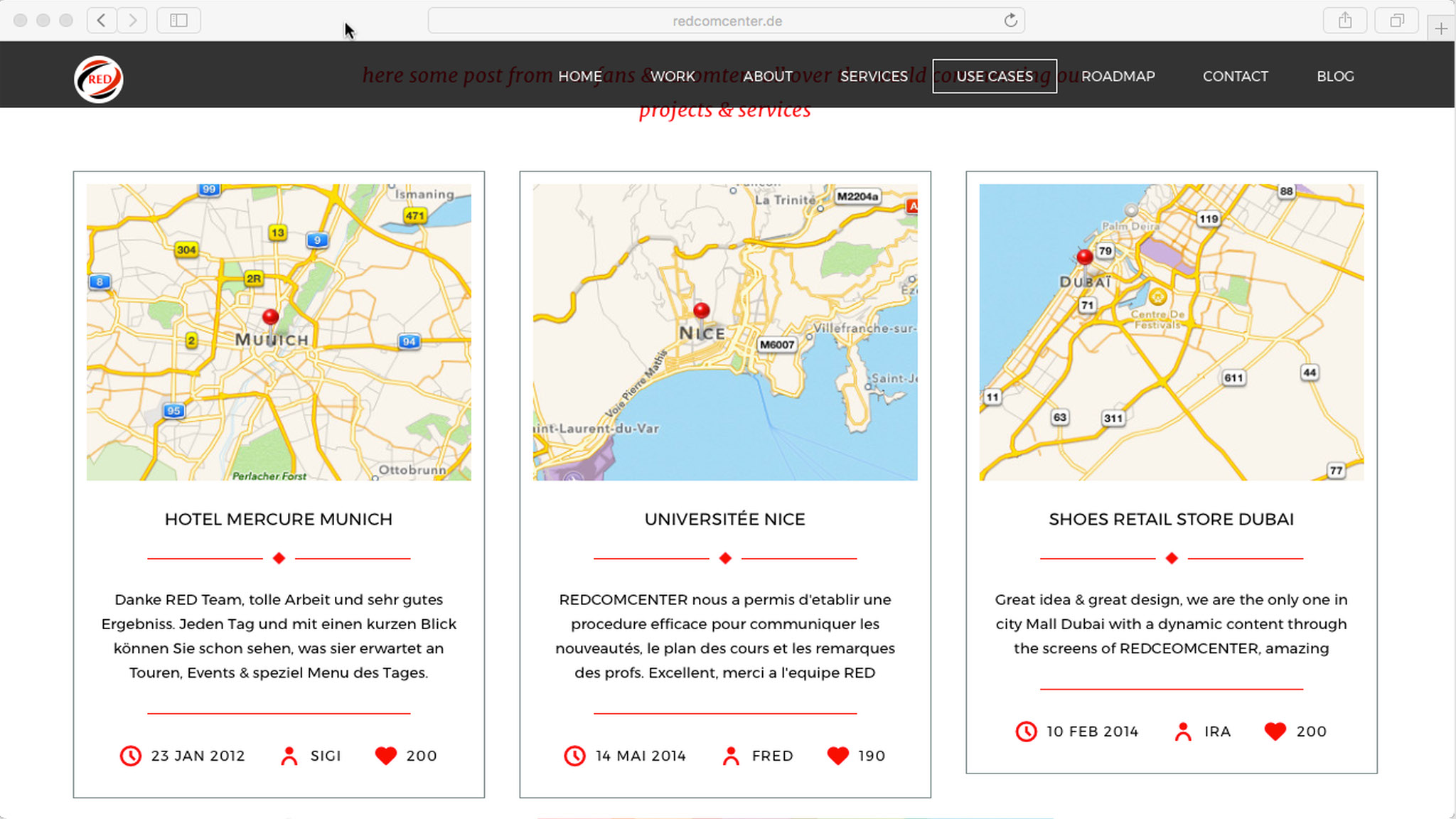
Task: Click the clock icon beside 14 MAI 2014
Action: 574,756
